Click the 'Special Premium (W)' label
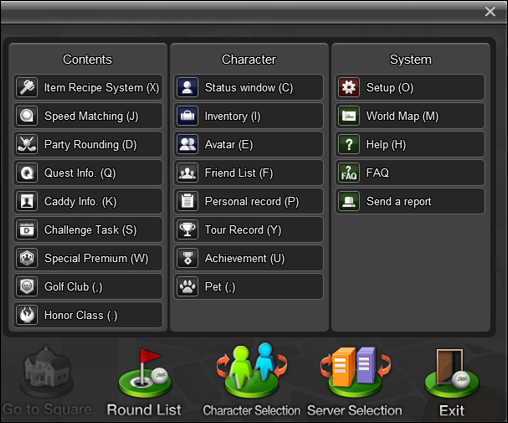The width and height of the screenshot is (508, 423). 96,258
